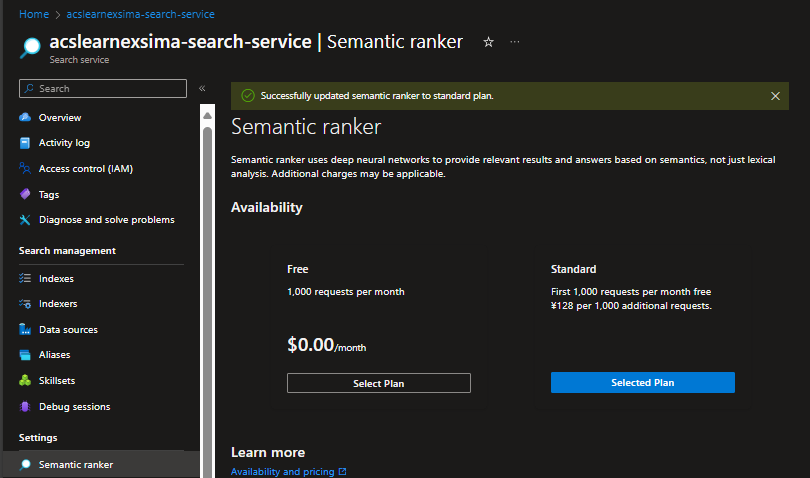Click the Settings section header

[x=38, y=438]
